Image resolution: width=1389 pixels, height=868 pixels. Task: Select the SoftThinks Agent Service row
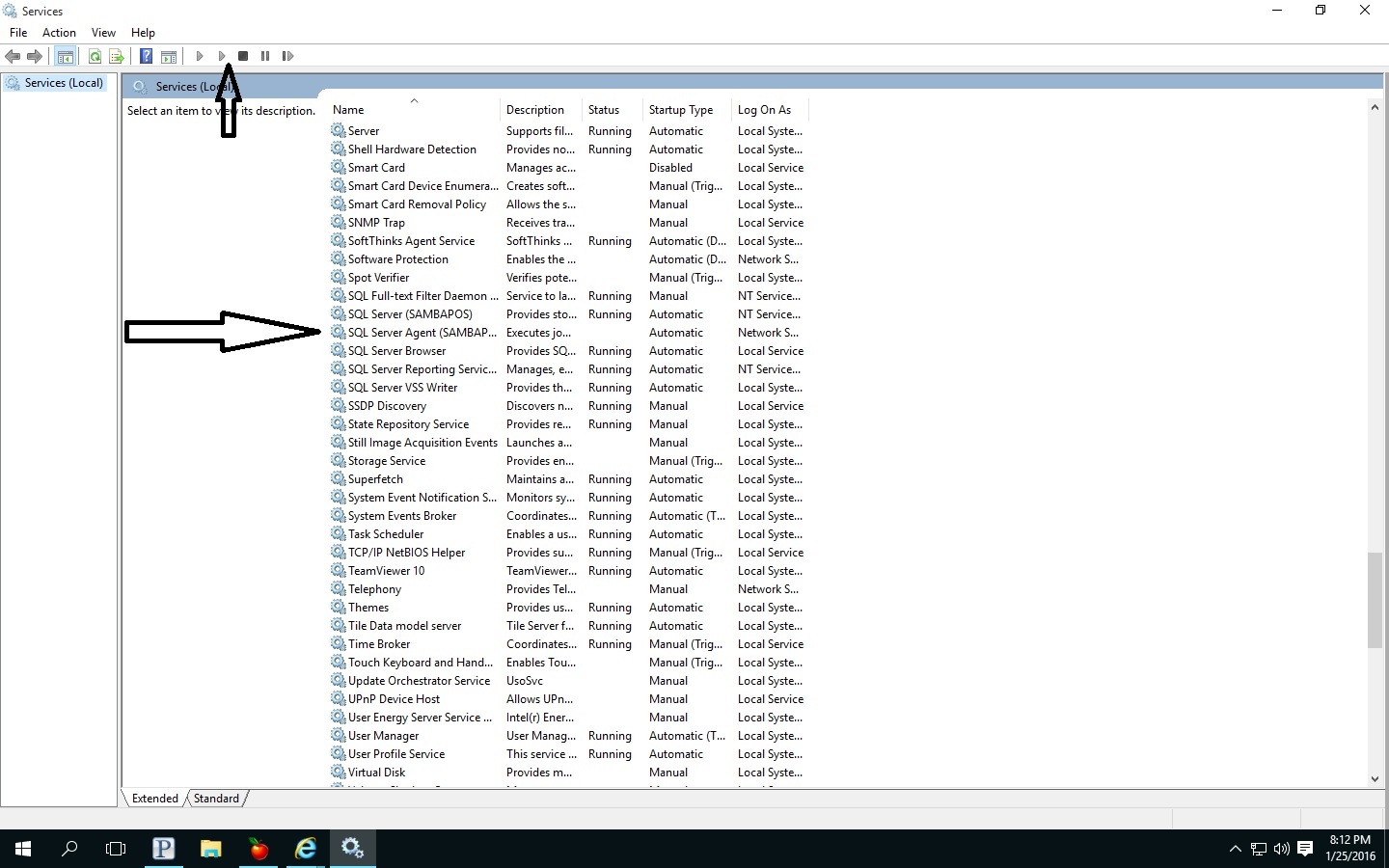pyautogui.click(x=569, y=241)
